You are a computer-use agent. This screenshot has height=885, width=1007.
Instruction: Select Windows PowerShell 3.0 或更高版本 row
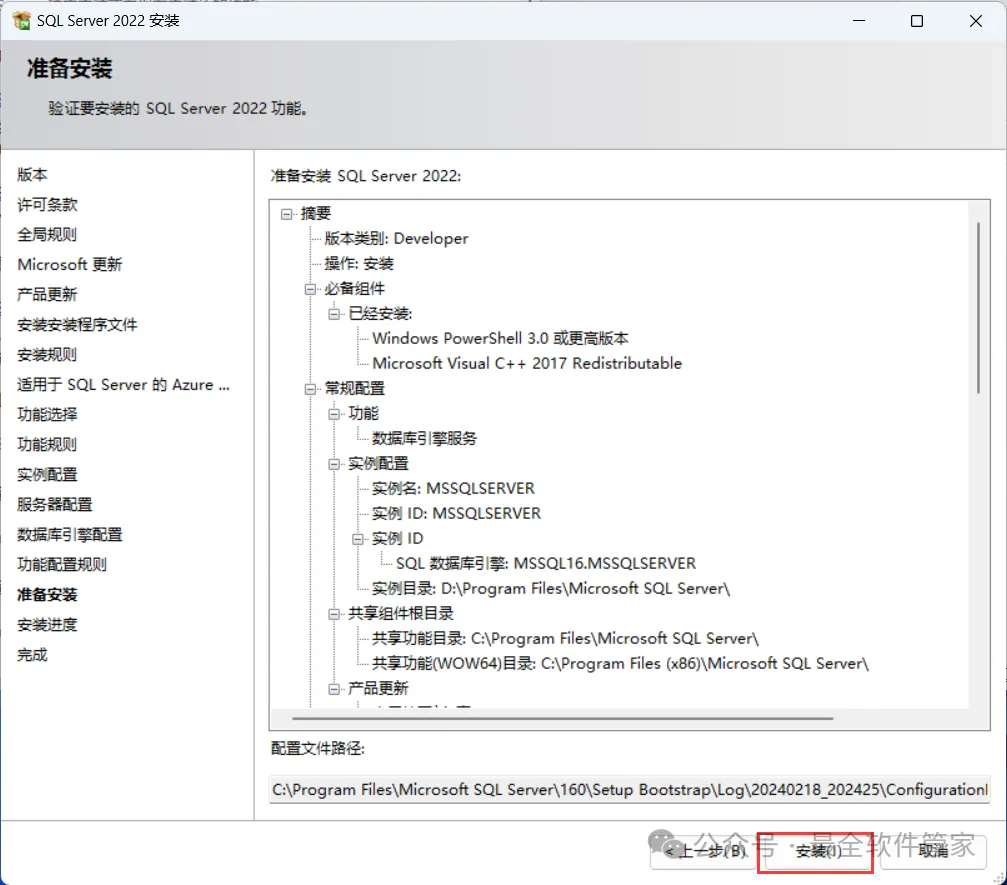(x=500, y=339)
